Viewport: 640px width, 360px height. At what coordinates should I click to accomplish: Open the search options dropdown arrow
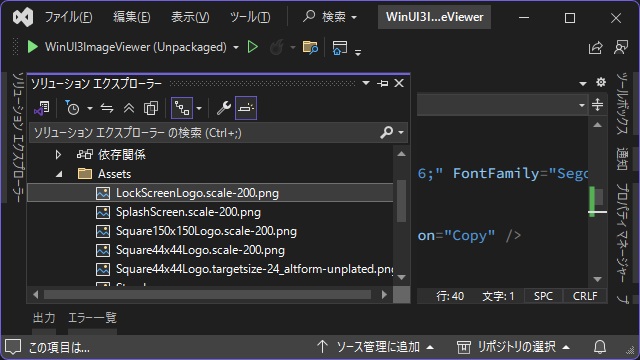(401, 133)
